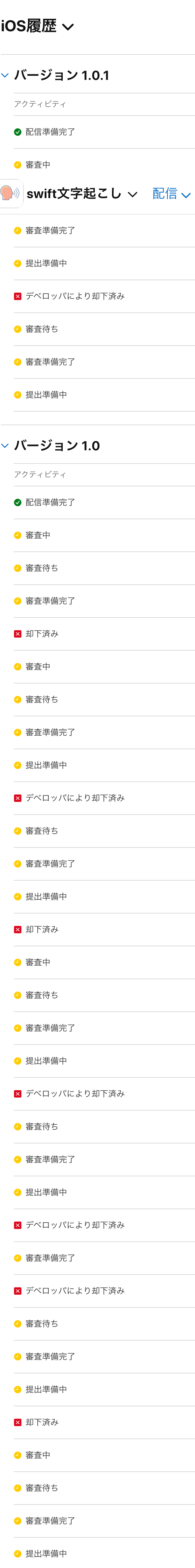Click アクティビティ label under version 1.0
The image size is (195, 1568).
tap(40, 474)
